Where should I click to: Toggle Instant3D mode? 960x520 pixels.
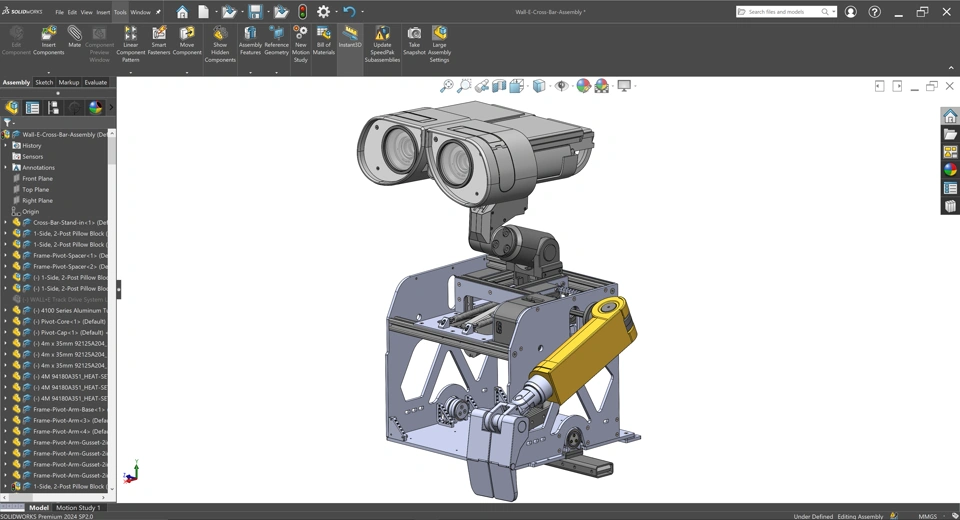click(350, 37)
